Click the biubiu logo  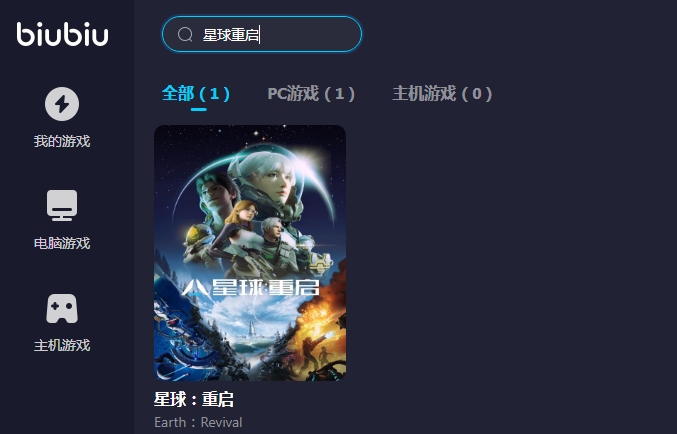click(x=62, y=34)
